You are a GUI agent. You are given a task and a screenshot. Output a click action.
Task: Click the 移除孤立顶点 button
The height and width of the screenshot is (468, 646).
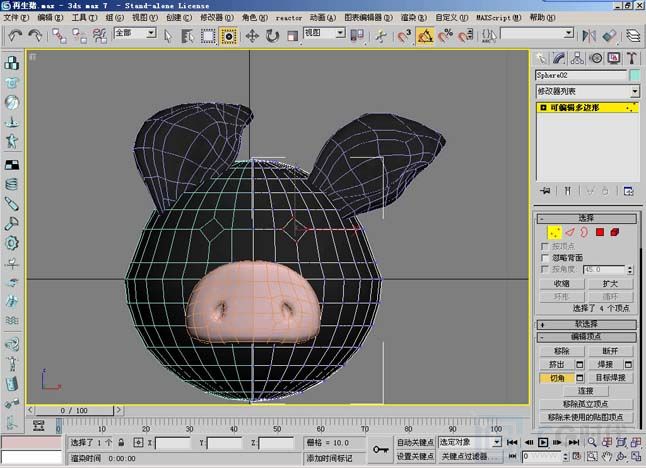[586, 404]
